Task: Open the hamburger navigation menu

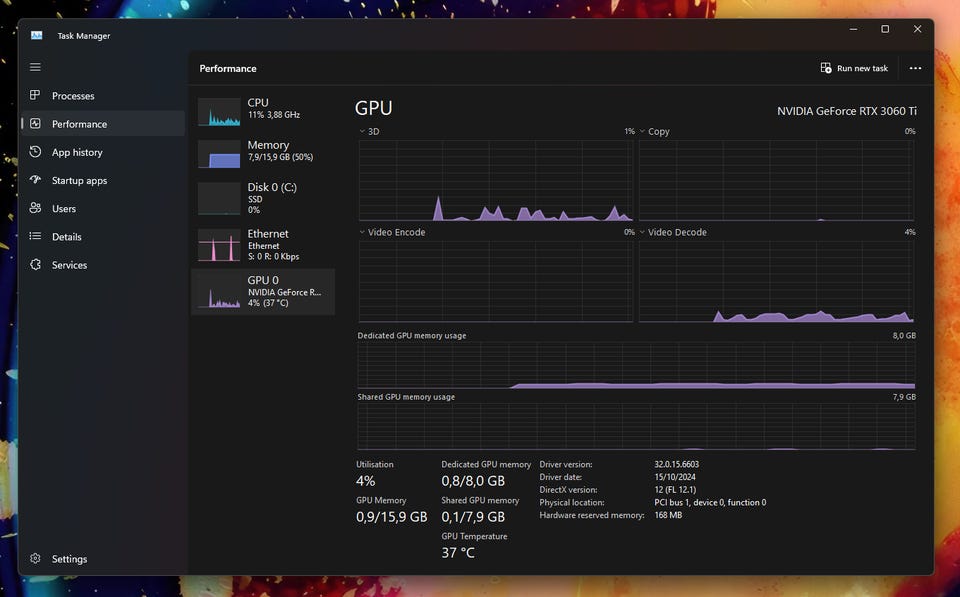Action: (x=35, y=67)
